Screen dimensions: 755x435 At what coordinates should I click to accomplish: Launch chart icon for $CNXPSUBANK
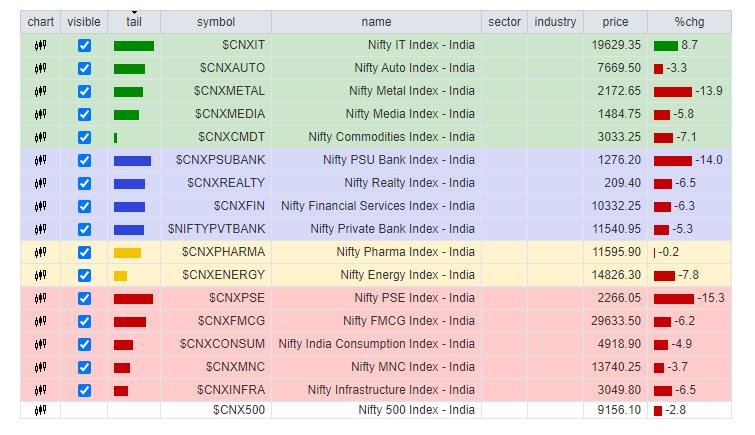(x=40, y=161)
